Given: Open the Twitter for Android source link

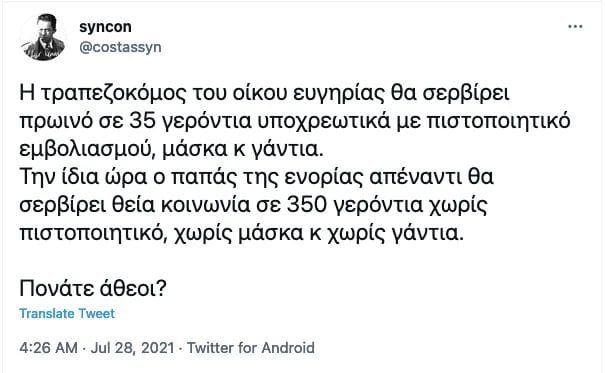Looking at the screenshot, I should coord(251,348).
